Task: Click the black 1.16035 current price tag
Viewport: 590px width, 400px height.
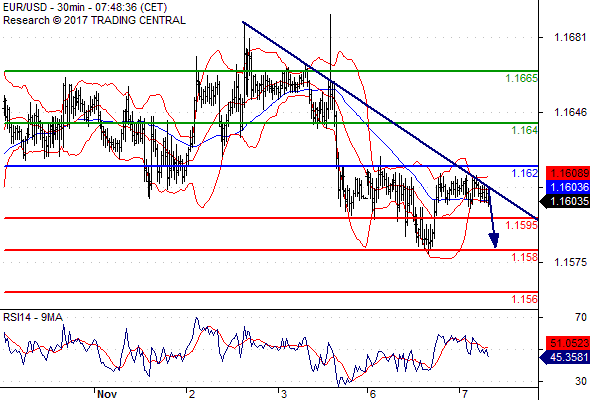Action: coord(566,201)
